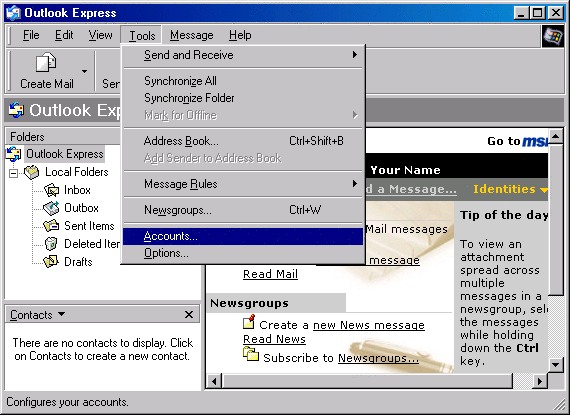Viewport: 570px width, 415px height.
Task: Maximize the Outlook Express window
Action: 538,13
